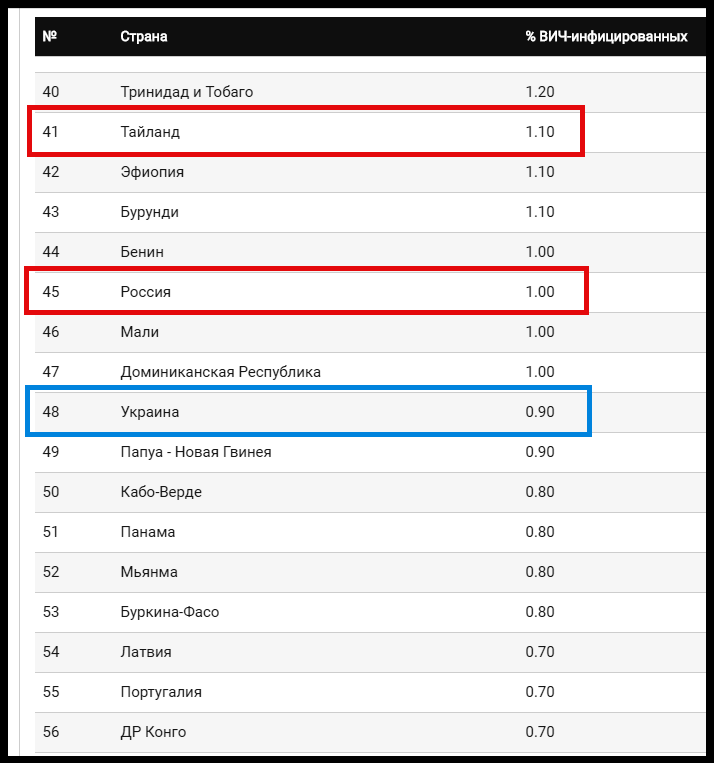Select the Кабо-Верде row

370,492
